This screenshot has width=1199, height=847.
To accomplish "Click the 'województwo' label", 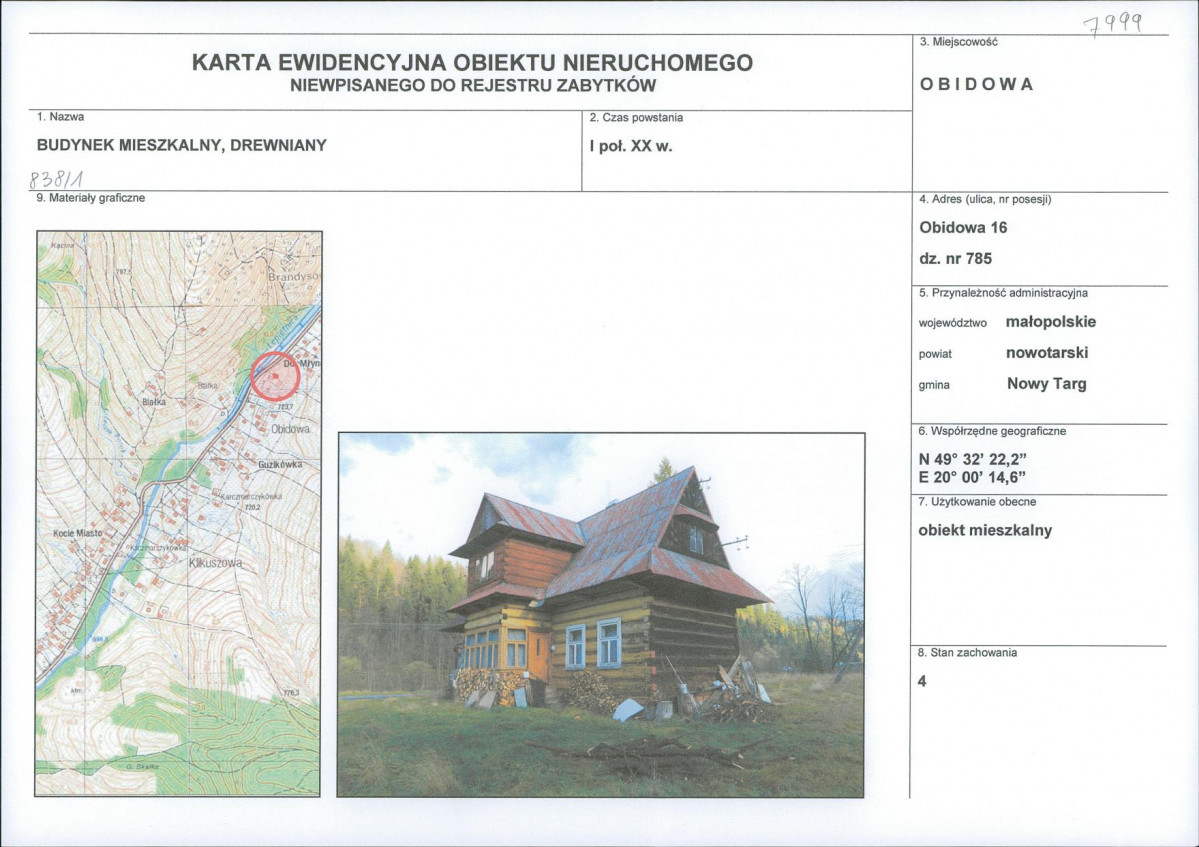I will pos(952,323).
